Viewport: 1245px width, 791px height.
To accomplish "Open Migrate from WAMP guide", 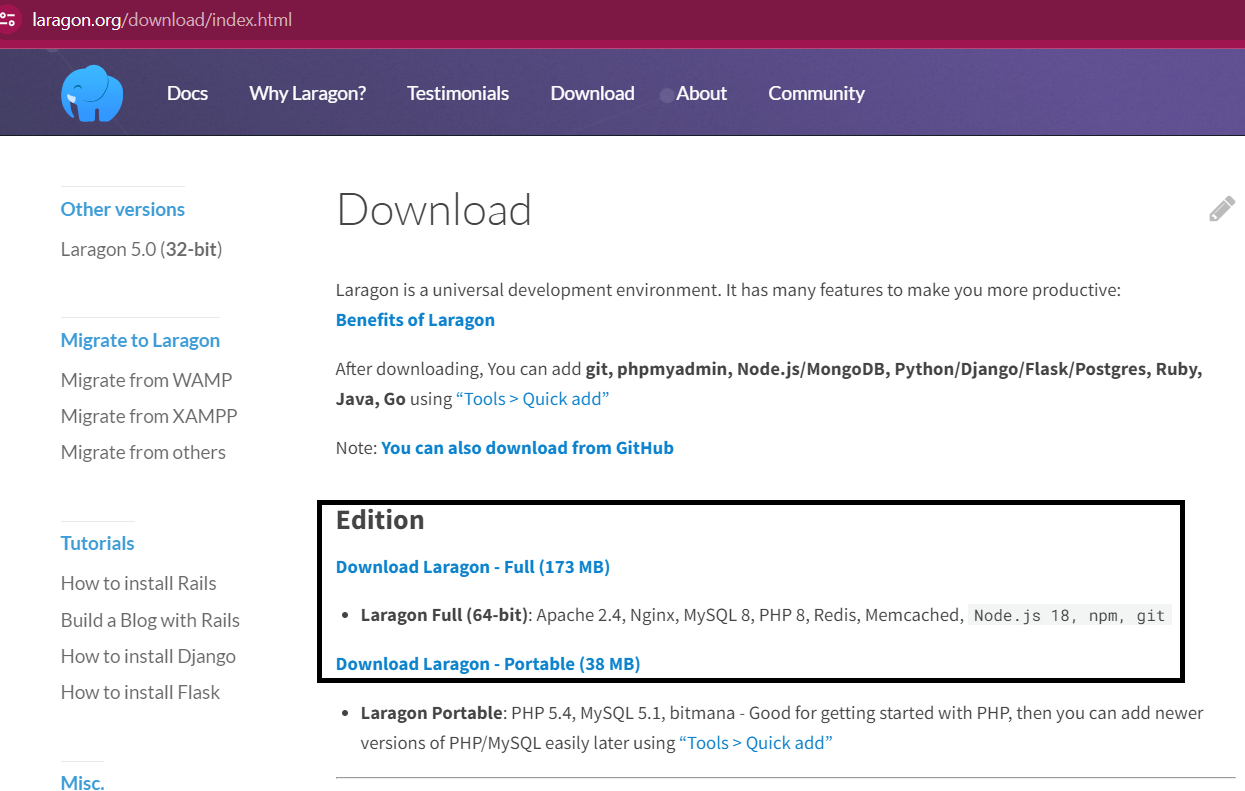I will [146, 380].
